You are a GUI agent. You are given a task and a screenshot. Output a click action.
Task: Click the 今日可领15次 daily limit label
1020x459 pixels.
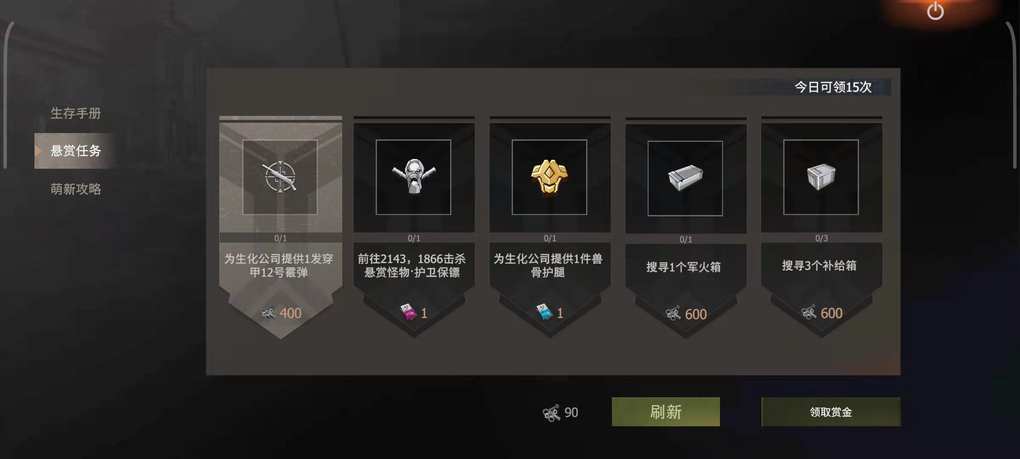[x=833, y=87]
